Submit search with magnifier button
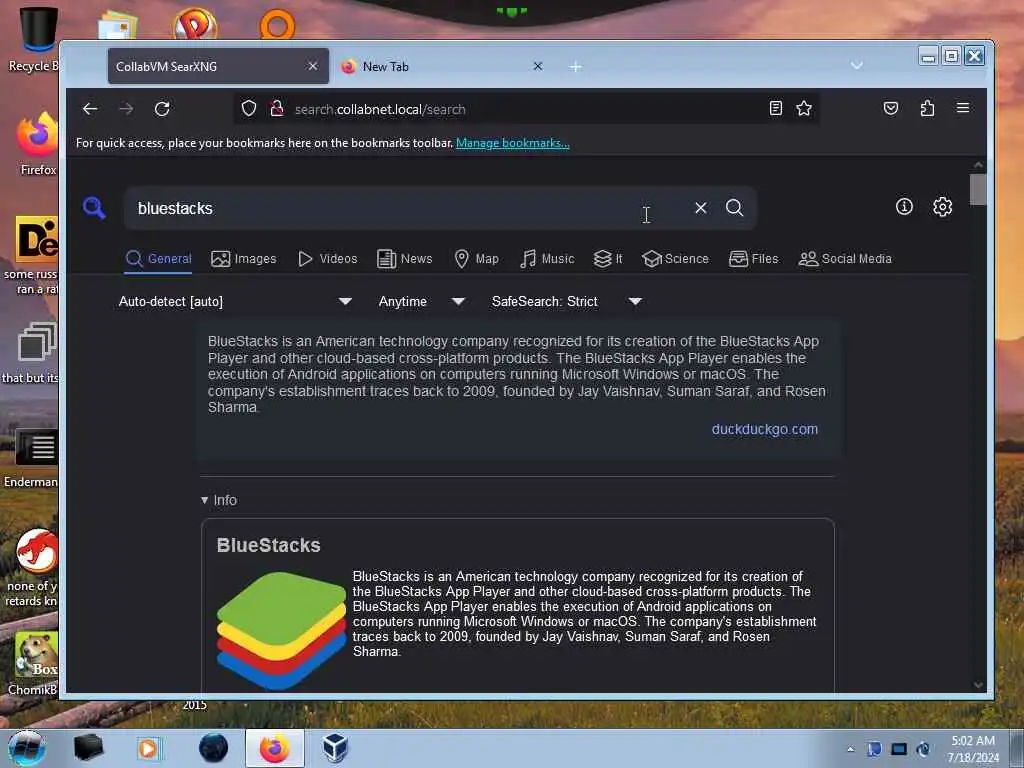The width and height of the screenshot is (1024, 768). (735, 208)
